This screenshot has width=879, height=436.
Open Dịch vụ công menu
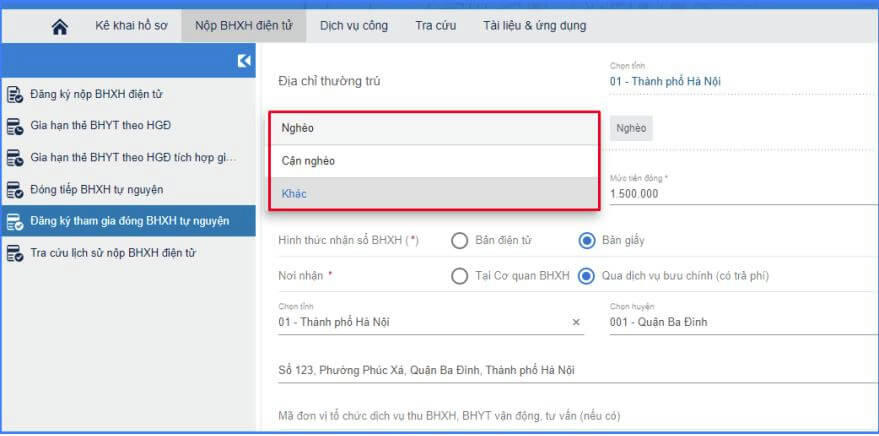point(354,26)
